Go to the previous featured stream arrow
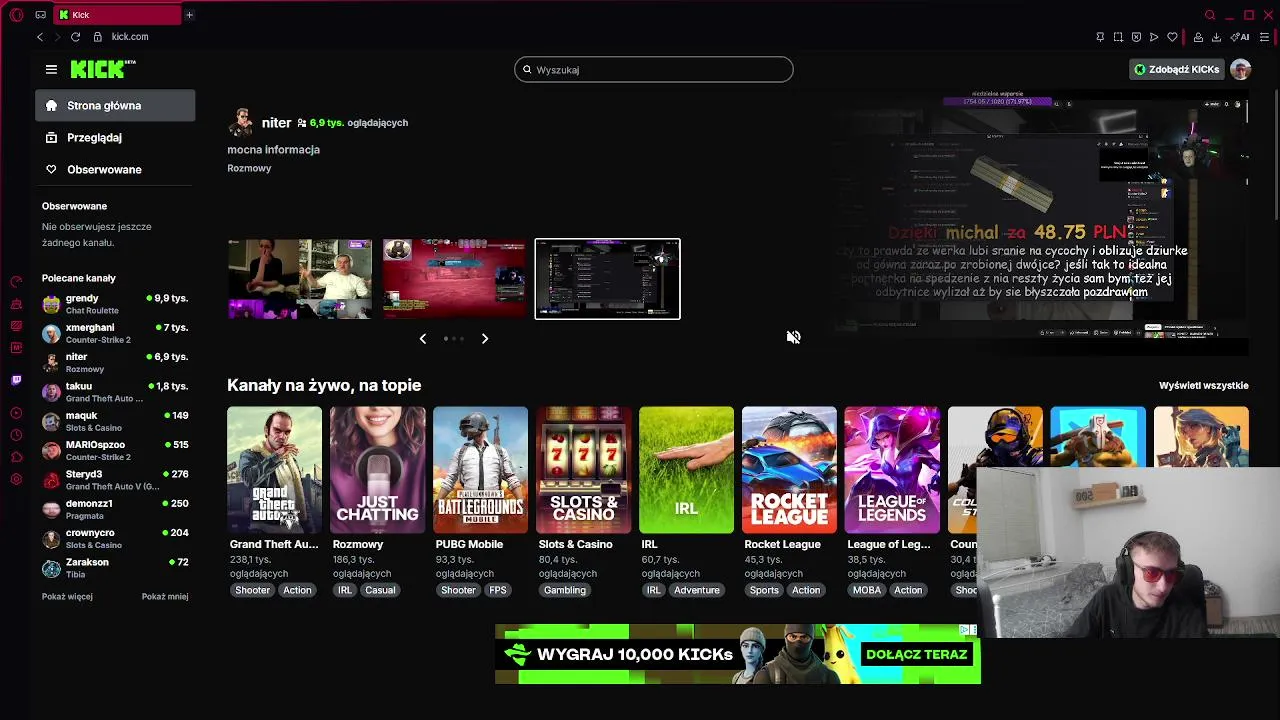This screenshot has height=720, width=1280. coord(422,339)
